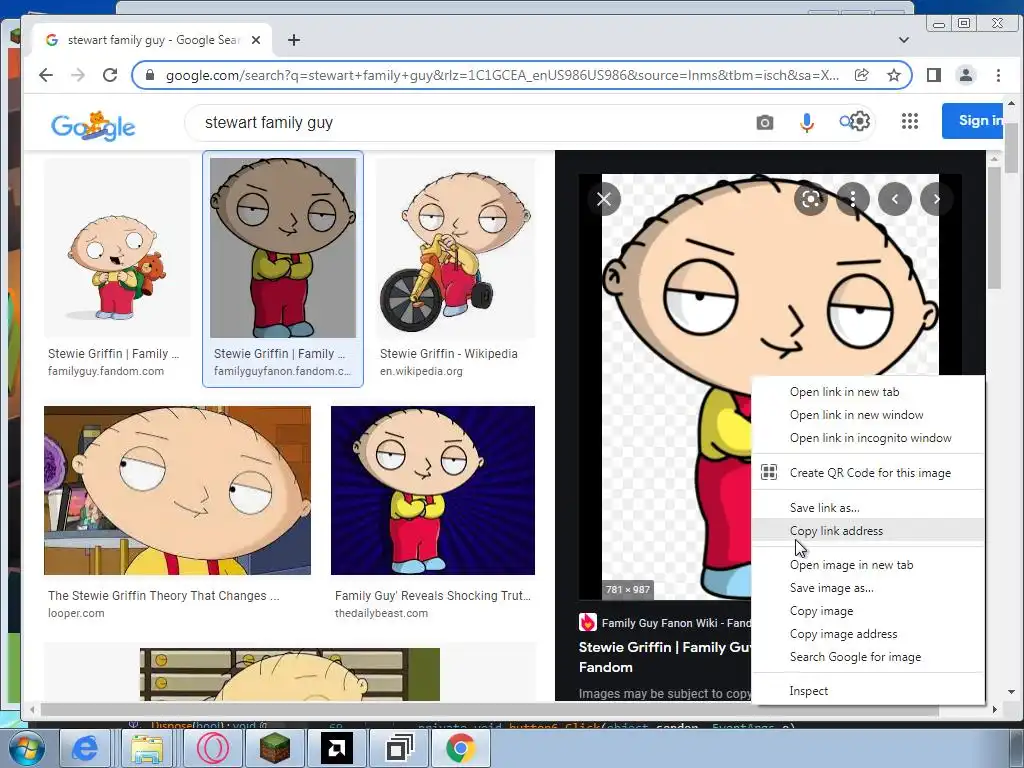1024x768 pixels.
Task: Open looper.com Stewie closeup thumbnail
Action: click(177, 490)
